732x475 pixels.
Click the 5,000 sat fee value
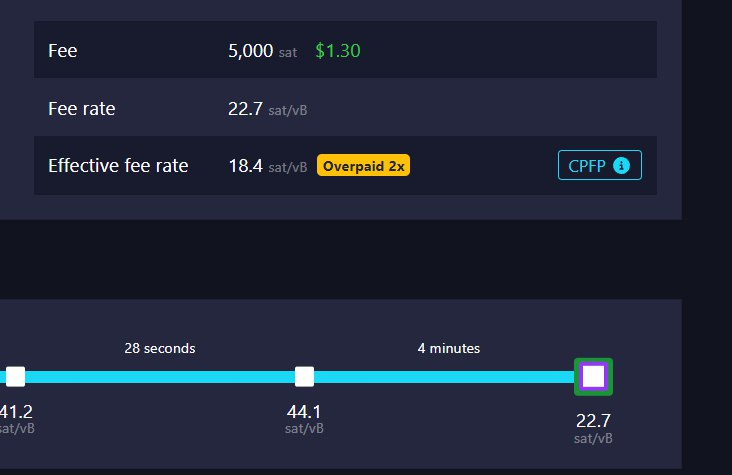coord(262,50)
